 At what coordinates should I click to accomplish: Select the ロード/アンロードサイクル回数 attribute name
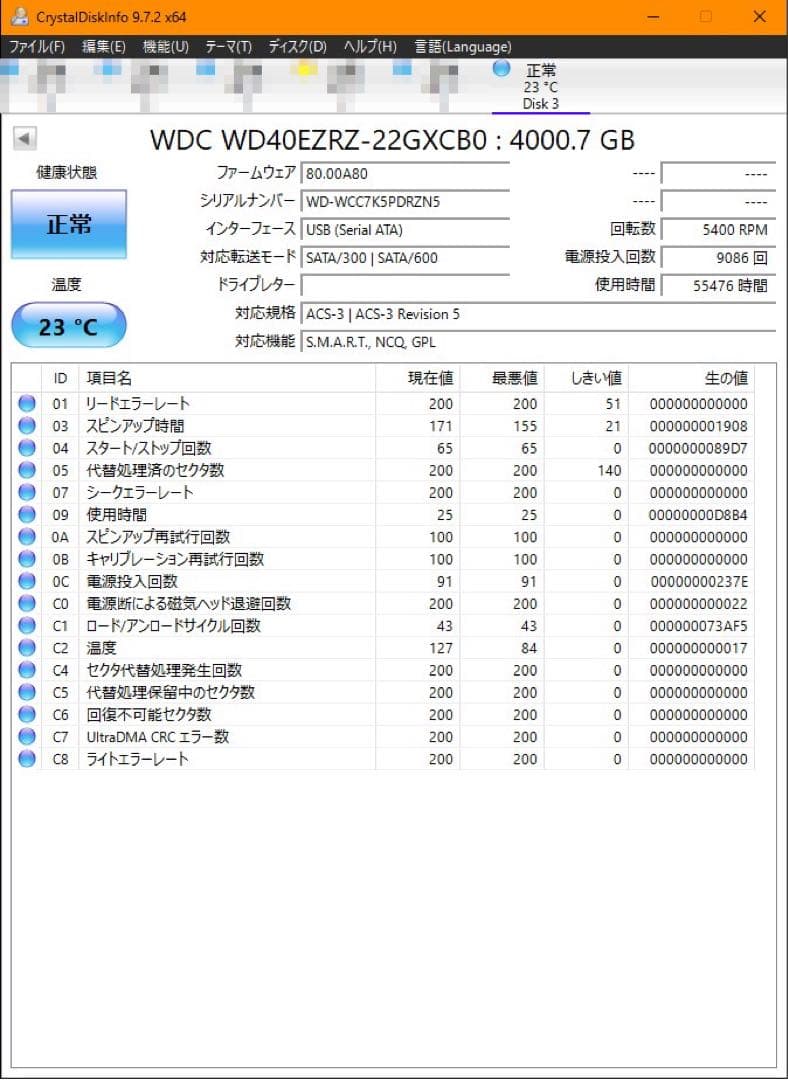174,625
